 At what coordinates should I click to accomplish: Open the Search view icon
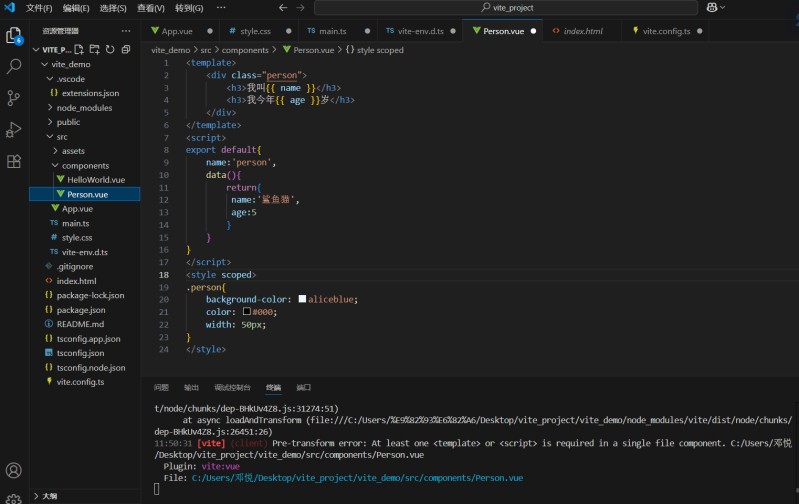14,66
